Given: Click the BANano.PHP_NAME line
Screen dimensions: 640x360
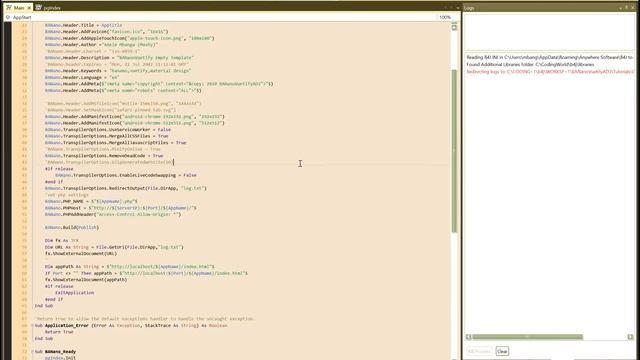Looking at the screenshot, I should 91,201.
